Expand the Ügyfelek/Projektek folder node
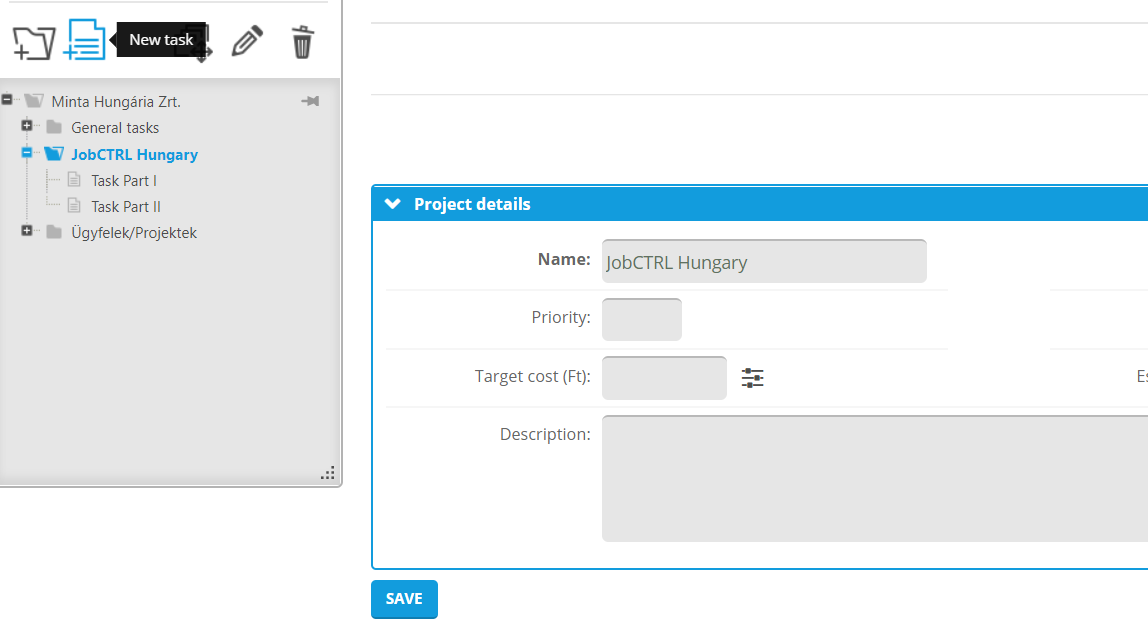Image resolution: width=1148 pixels, height=621 pixels. click(27, 232)
